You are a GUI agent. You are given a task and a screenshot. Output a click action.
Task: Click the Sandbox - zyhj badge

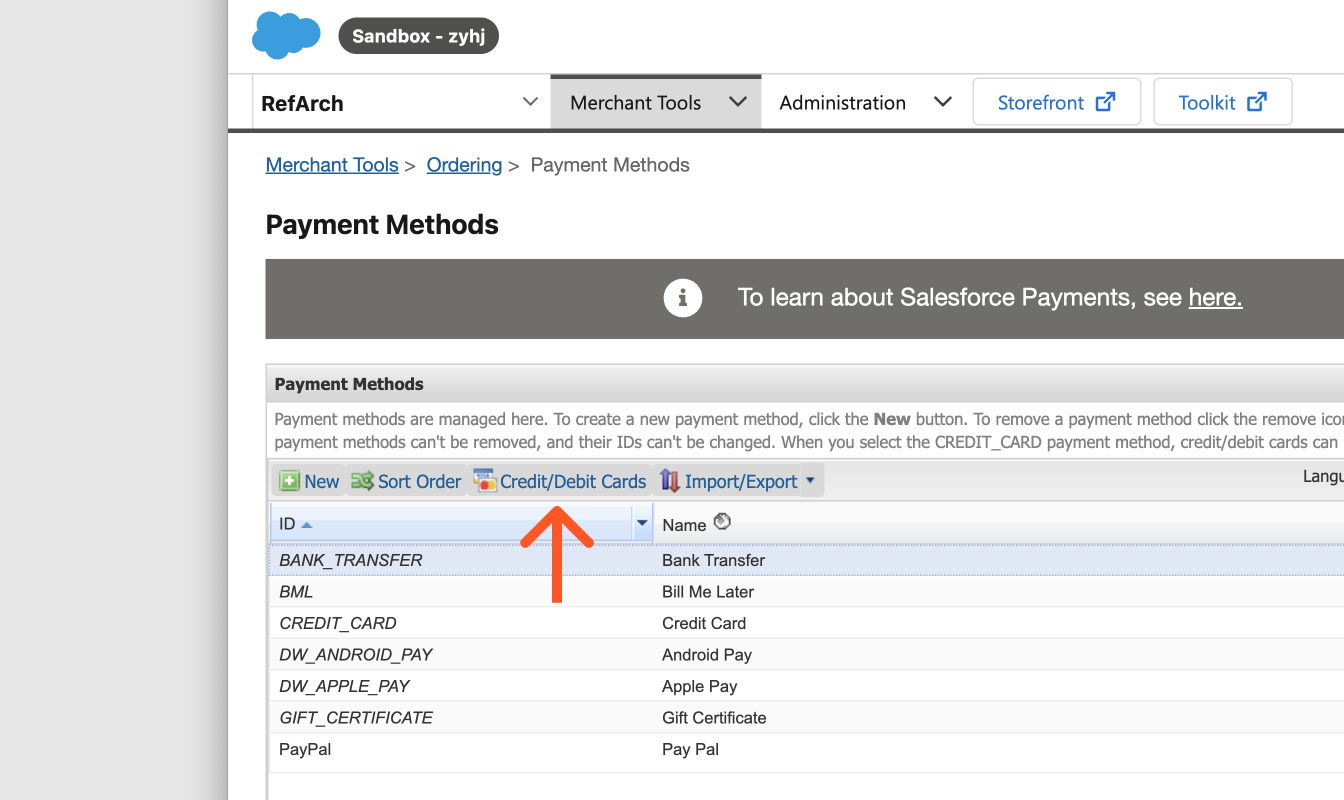pyautogui.click(x=419, y=36)
